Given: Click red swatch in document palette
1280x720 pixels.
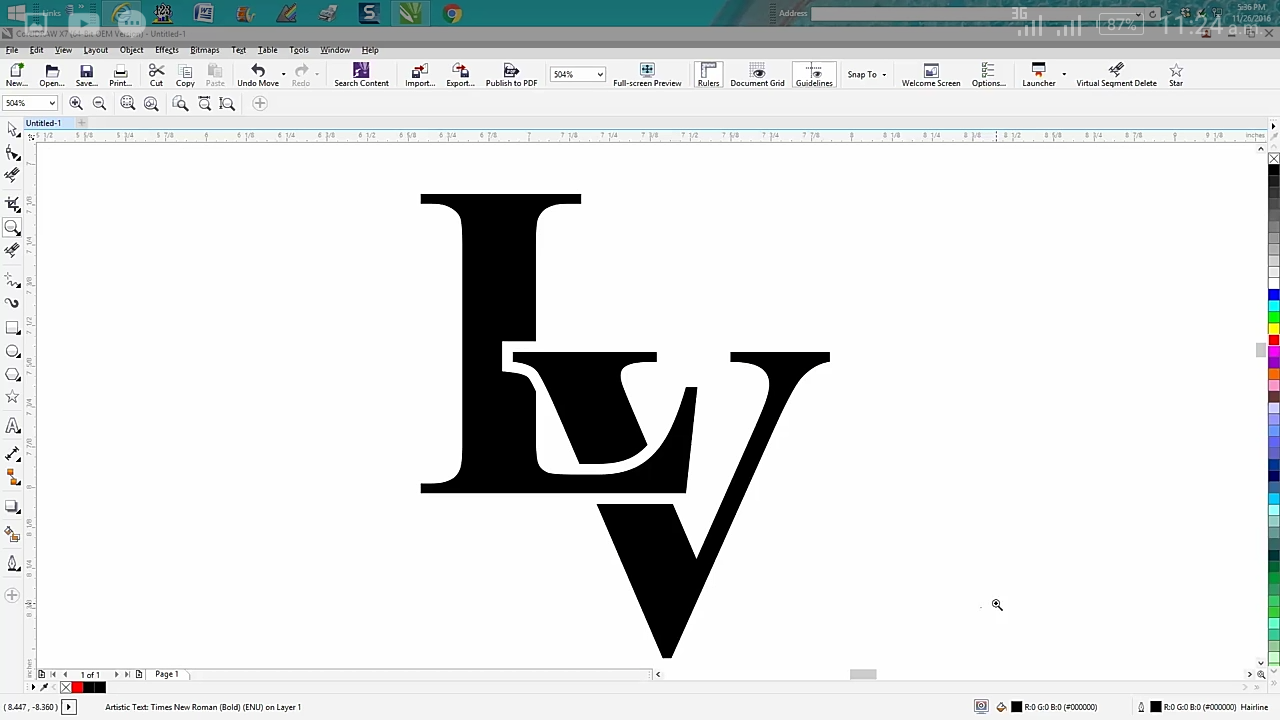Looking at the screenshot, I should coord(77,687).
